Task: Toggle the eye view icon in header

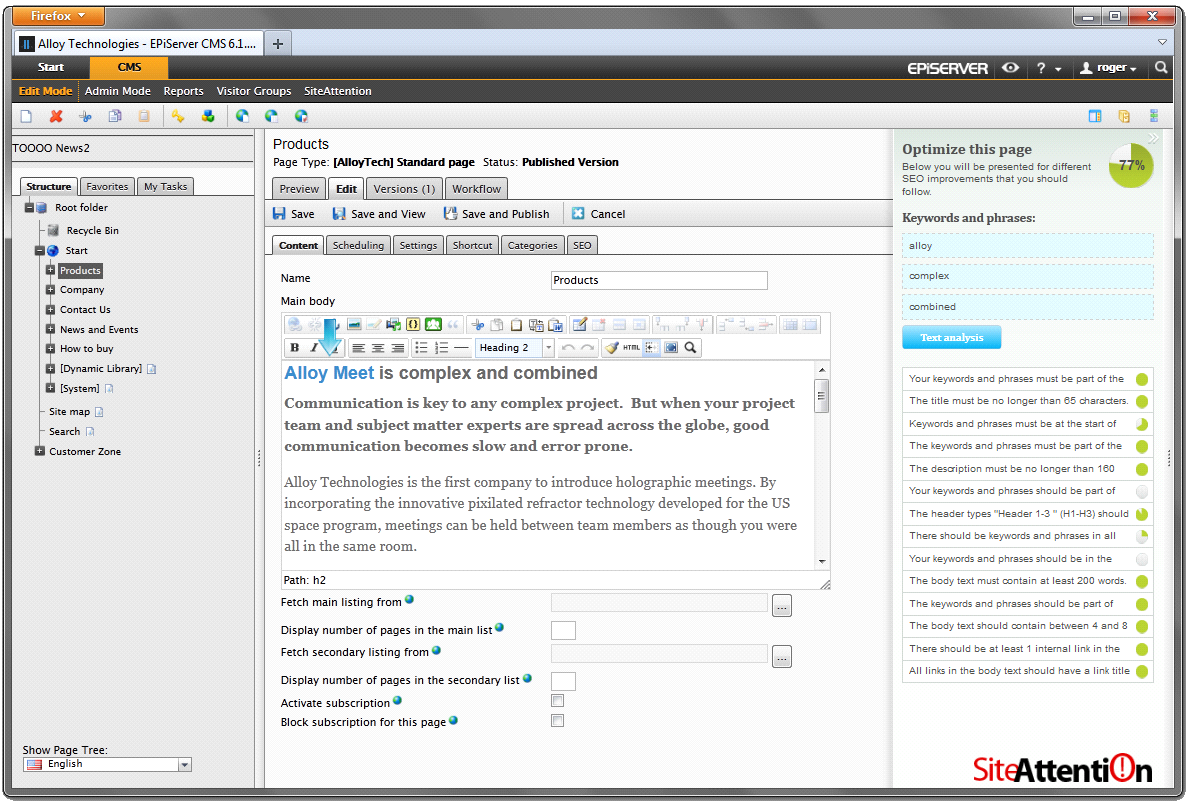Action: click(1011, 68)
